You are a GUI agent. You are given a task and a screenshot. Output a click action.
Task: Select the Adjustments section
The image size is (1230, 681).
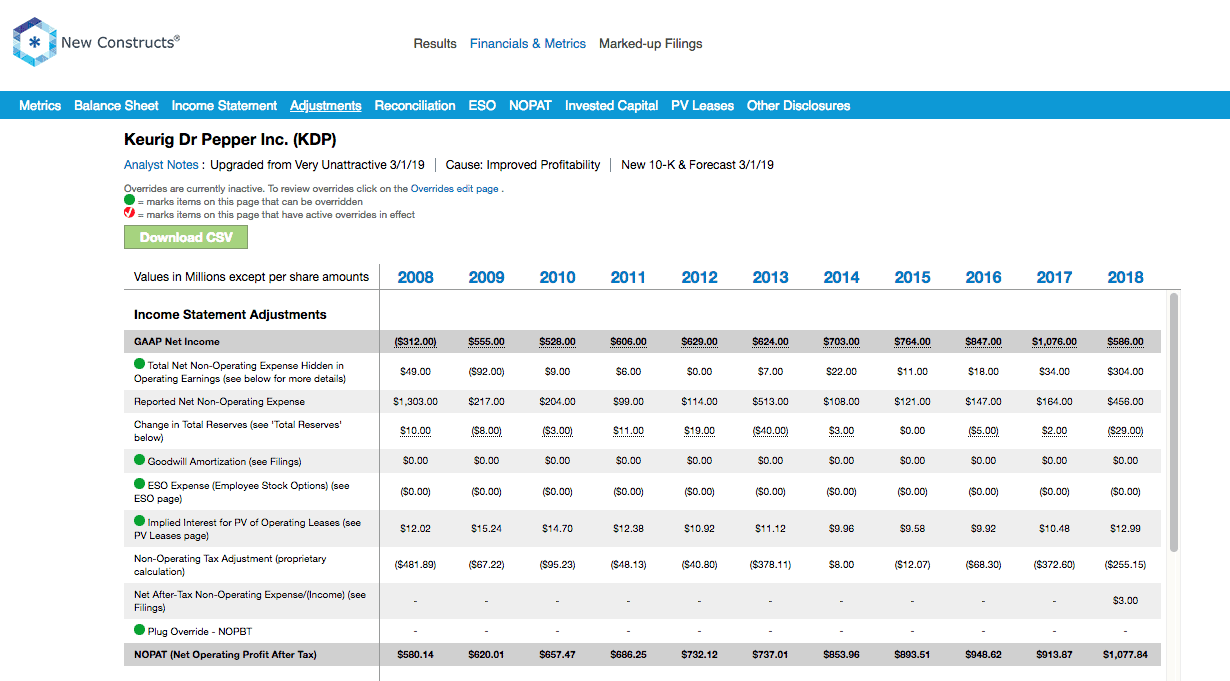326,105
